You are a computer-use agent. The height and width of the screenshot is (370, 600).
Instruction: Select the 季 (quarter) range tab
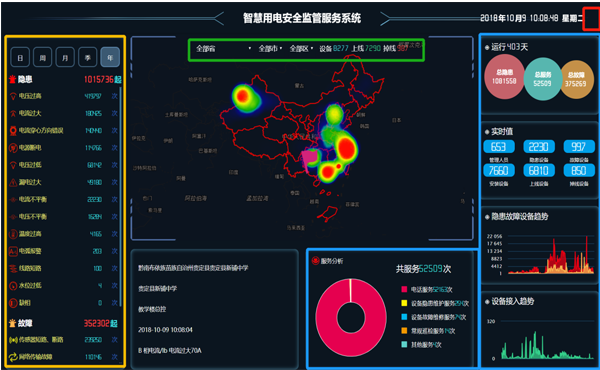(88, 58)
